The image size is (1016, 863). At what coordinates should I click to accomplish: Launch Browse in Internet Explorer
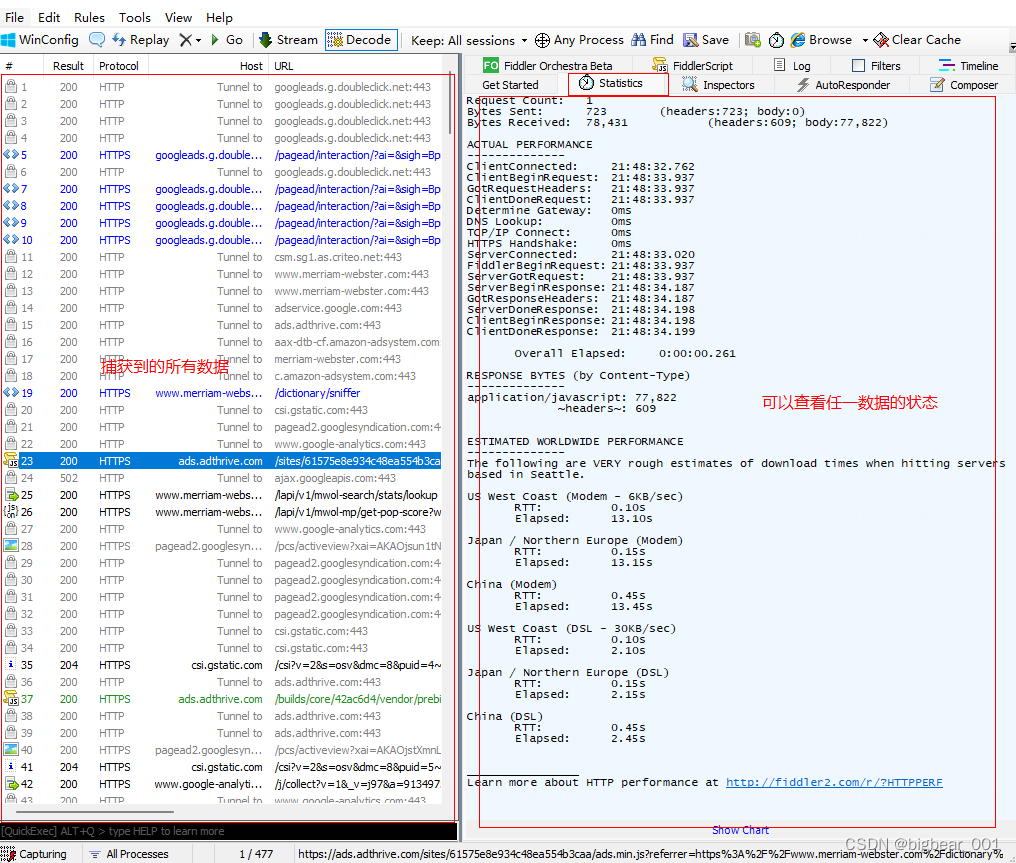(x=822, y=40)
